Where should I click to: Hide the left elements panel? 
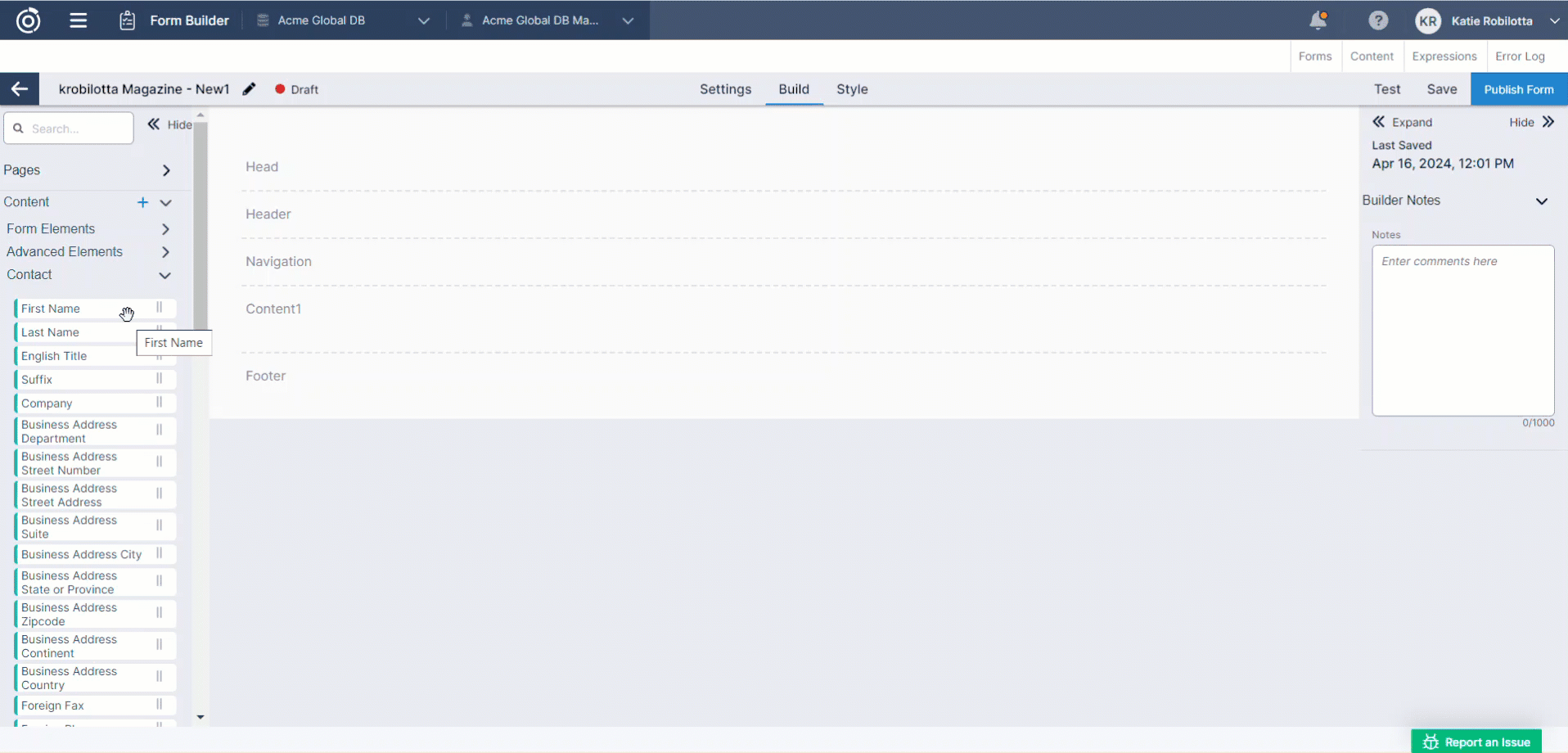tap(169, 124)
